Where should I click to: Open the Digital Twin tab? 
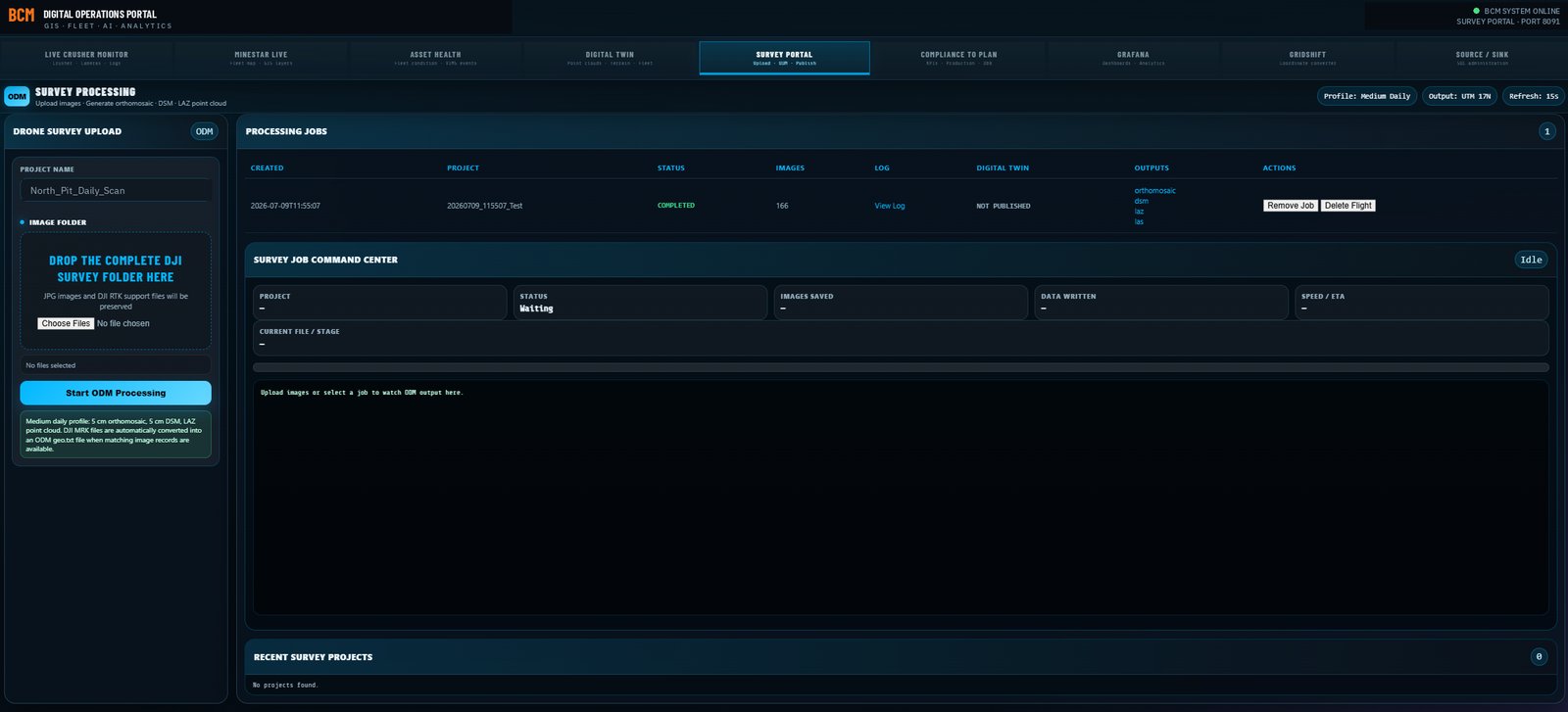(x=610, y=58)
